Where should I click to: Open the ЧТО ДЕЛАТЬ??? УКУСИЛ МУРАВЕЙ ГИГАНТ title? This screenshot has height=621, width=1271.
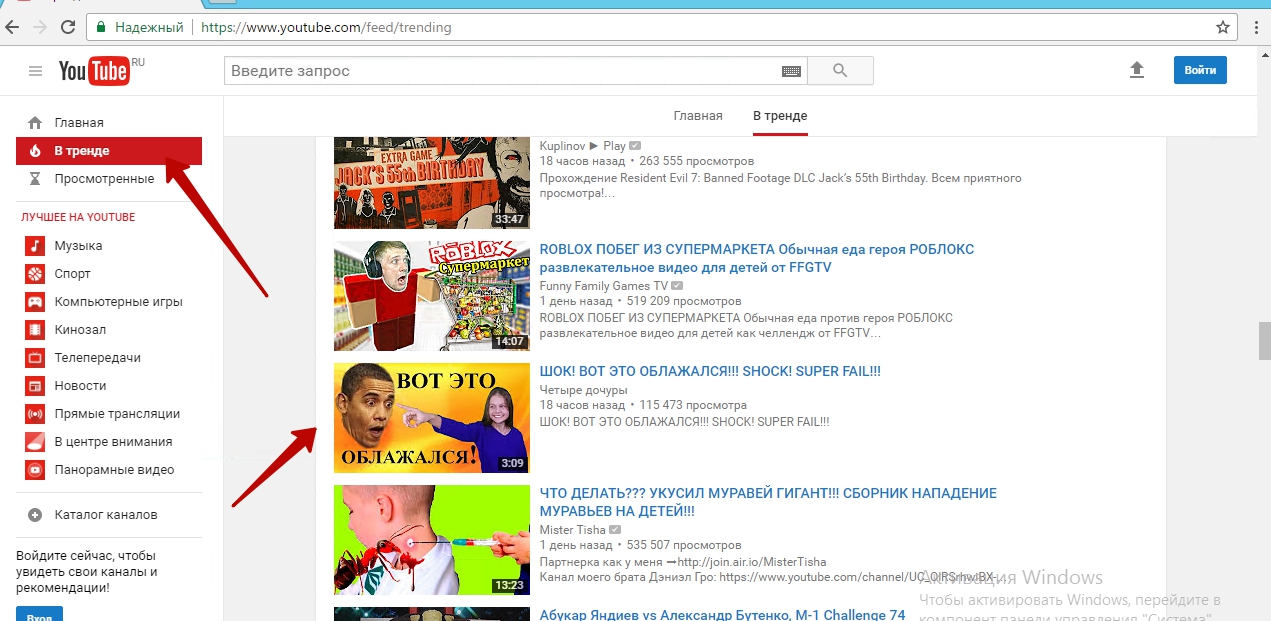(x=767, y=502)
